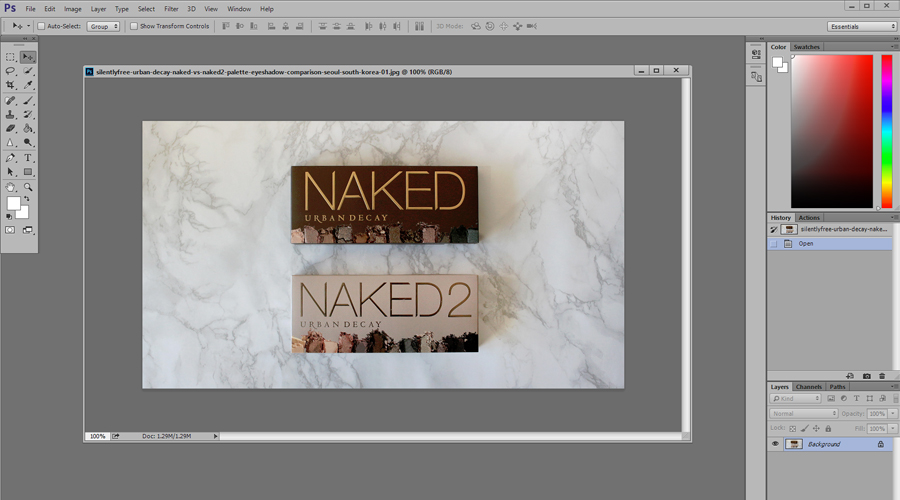
Task: Expand the layer filter Kind dropdown
Action: 796,398
